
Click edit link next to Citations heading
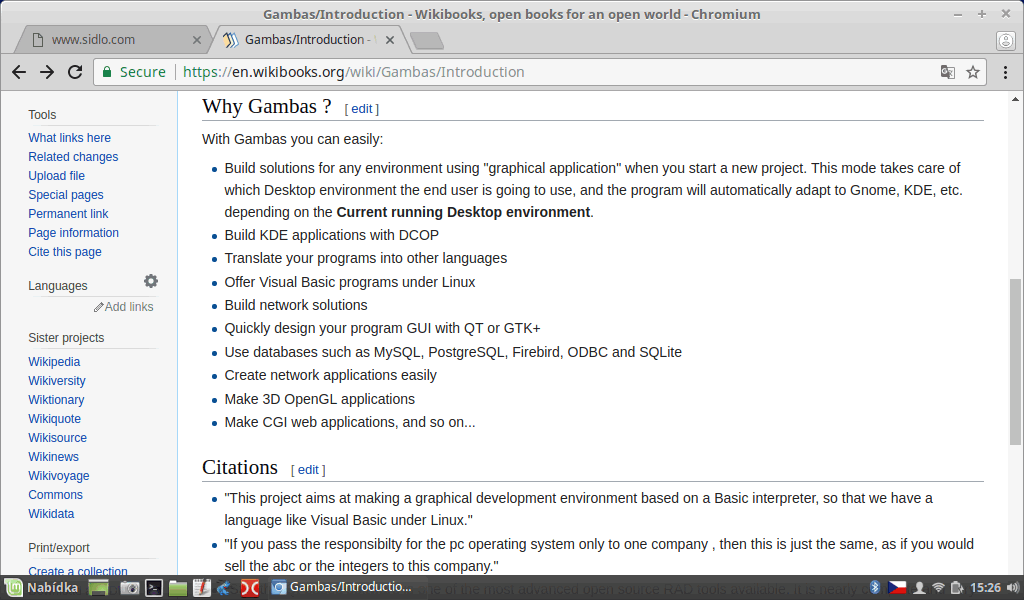[308, 470]
